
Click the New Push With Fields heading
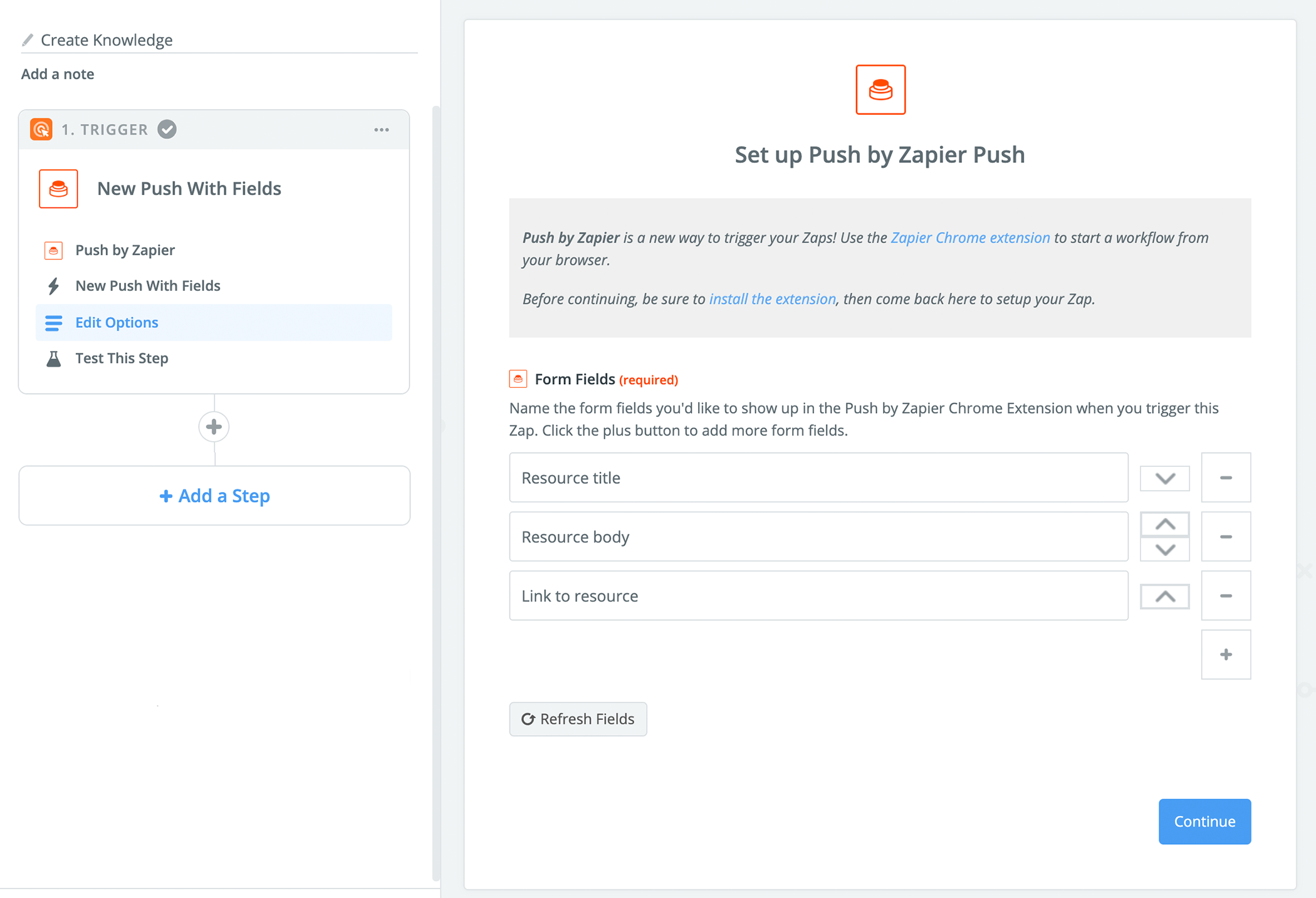(189, 189)
